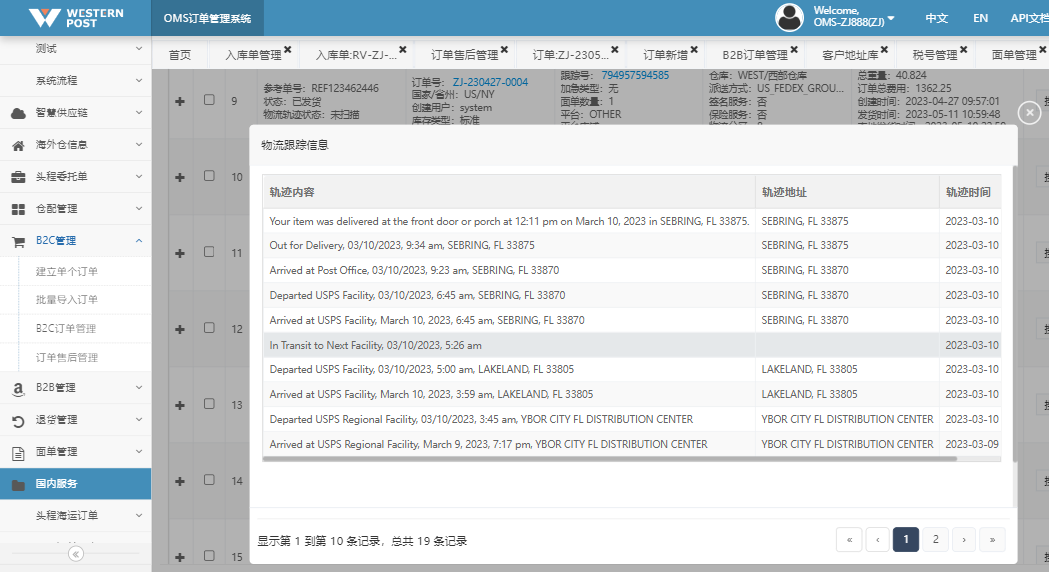Close the tracking info dialog with X
The height and width of the screenshot is (572, 1049).
click(1030, 112)
